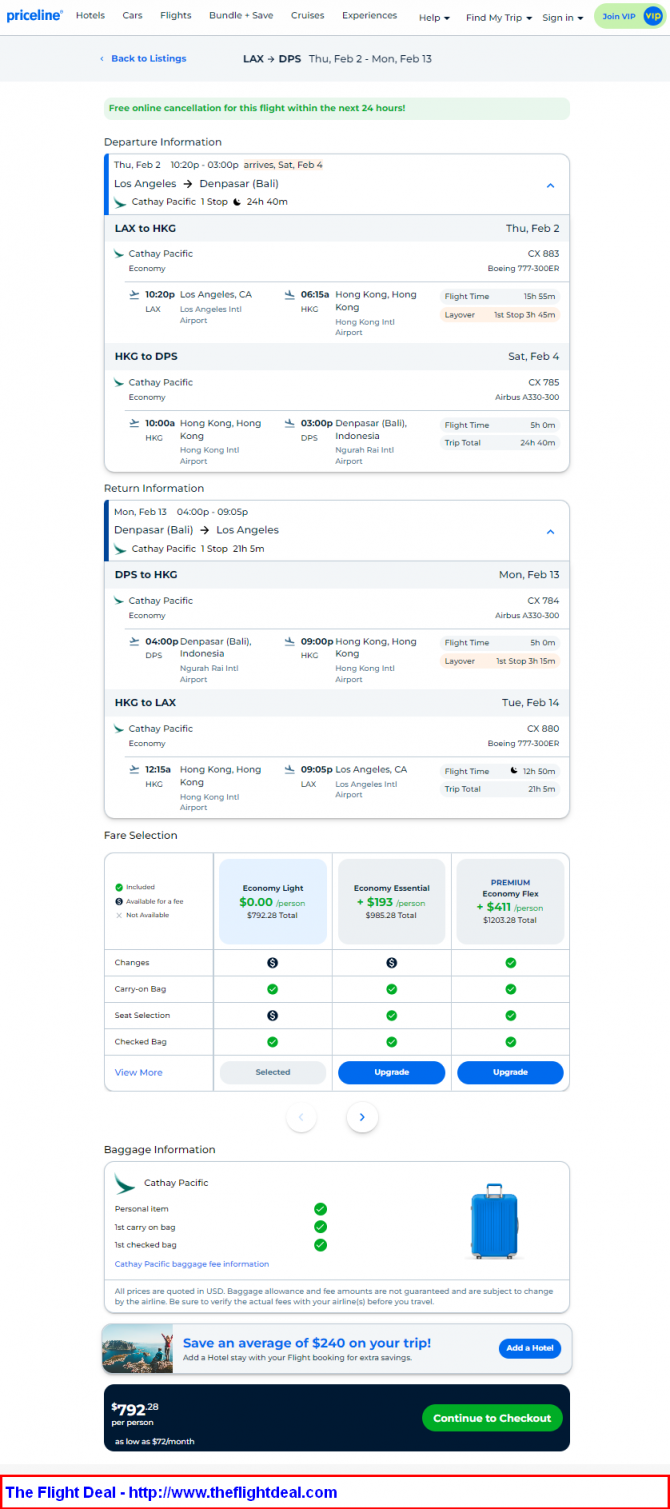This screenshot has height=1509, width=670.
Task: Click the Join VIP button
Action: tap(629, 16)
